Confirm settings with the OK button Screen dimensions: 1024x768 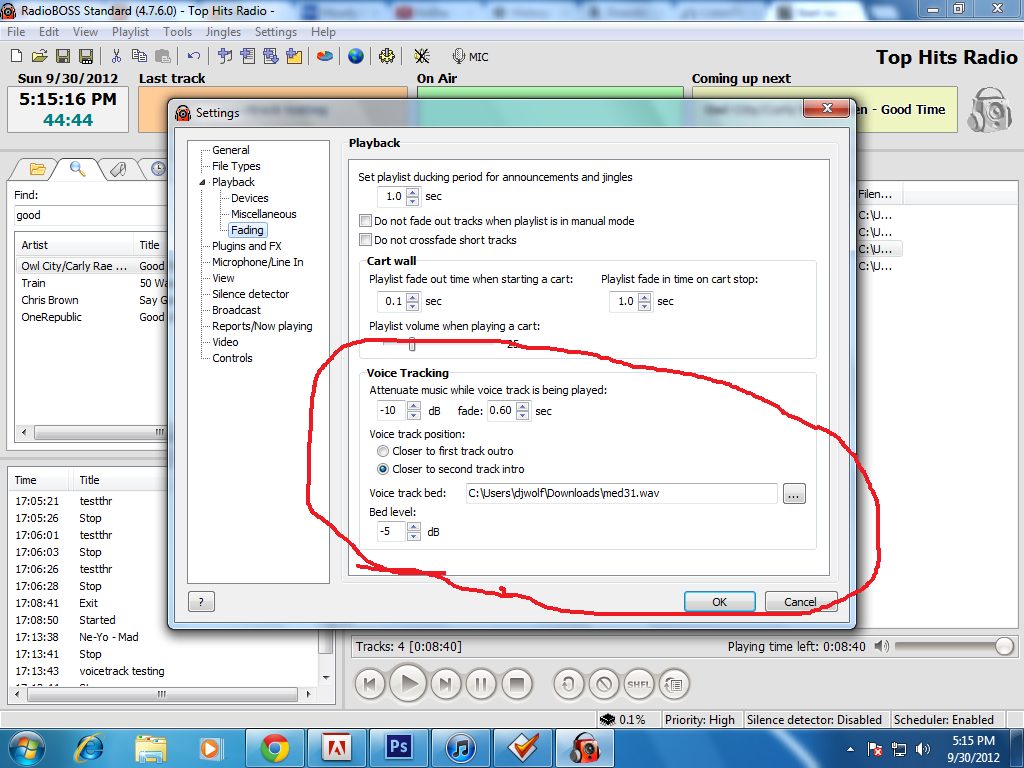click(x=719, y=601)
